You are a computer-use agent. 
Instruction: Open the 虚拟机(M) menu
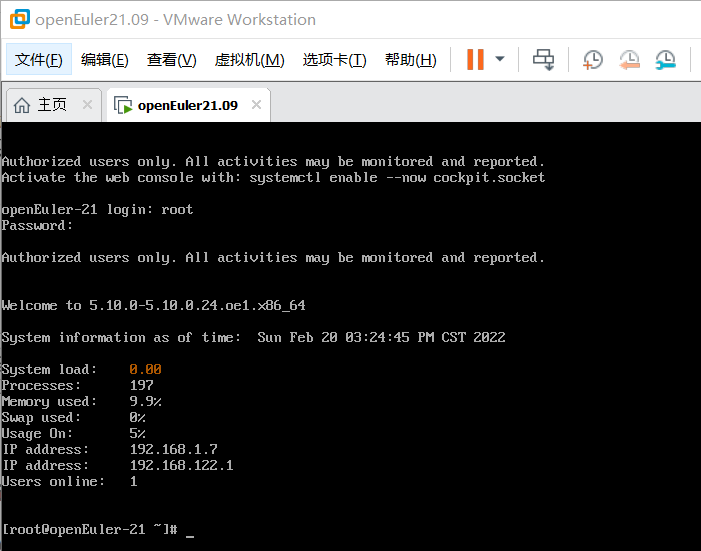point(249,59)
